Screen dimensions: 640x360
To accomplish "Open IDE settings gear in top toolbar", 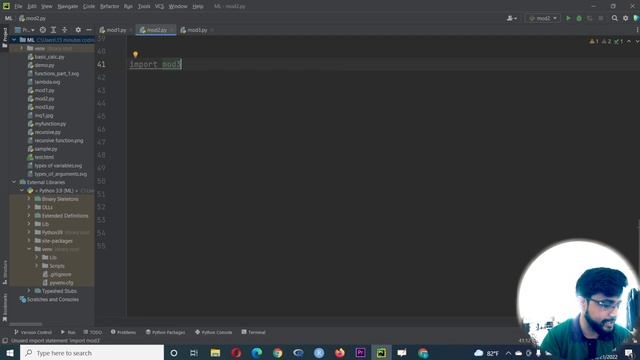I will 626,18.
